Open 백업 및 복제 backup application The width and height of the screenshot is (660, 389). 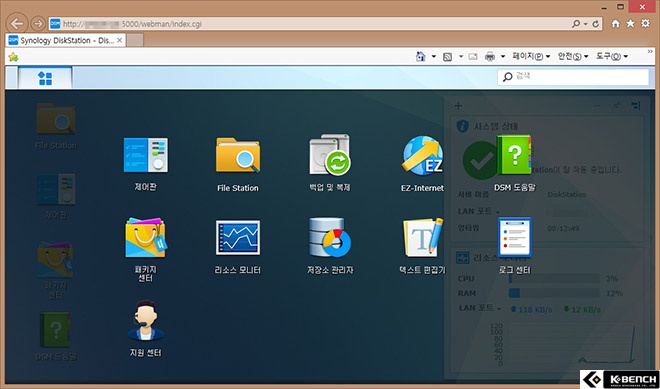pos(330,155)
